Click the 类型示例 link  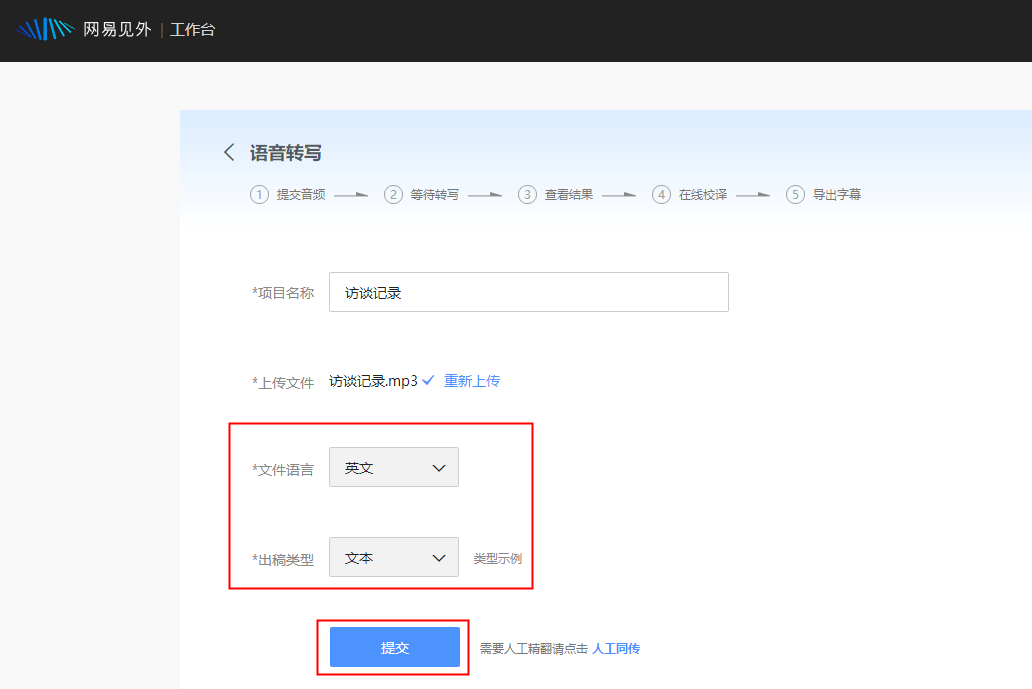click(498, 559)
